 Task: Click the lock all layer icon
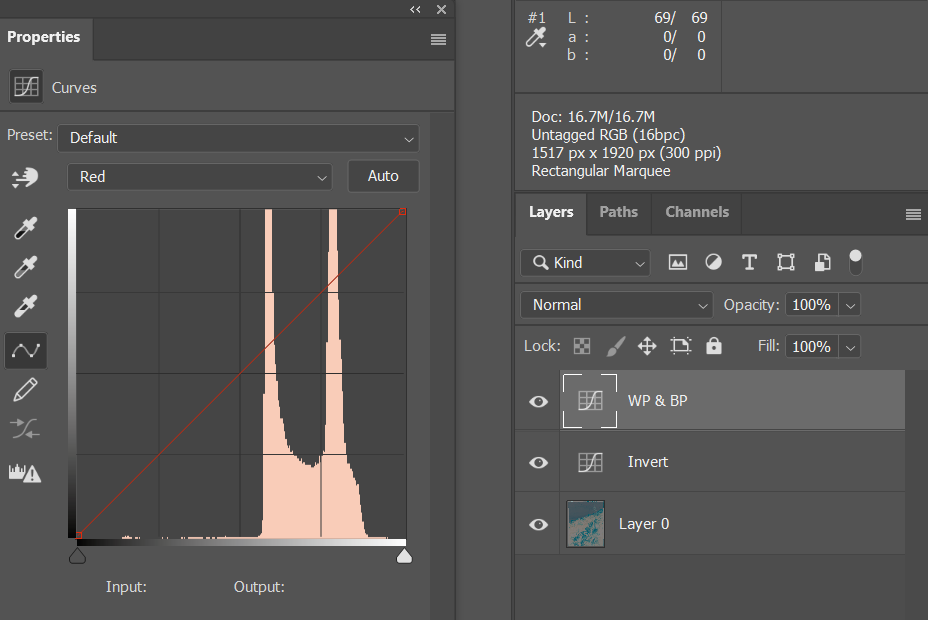click(x=713, y=346)
